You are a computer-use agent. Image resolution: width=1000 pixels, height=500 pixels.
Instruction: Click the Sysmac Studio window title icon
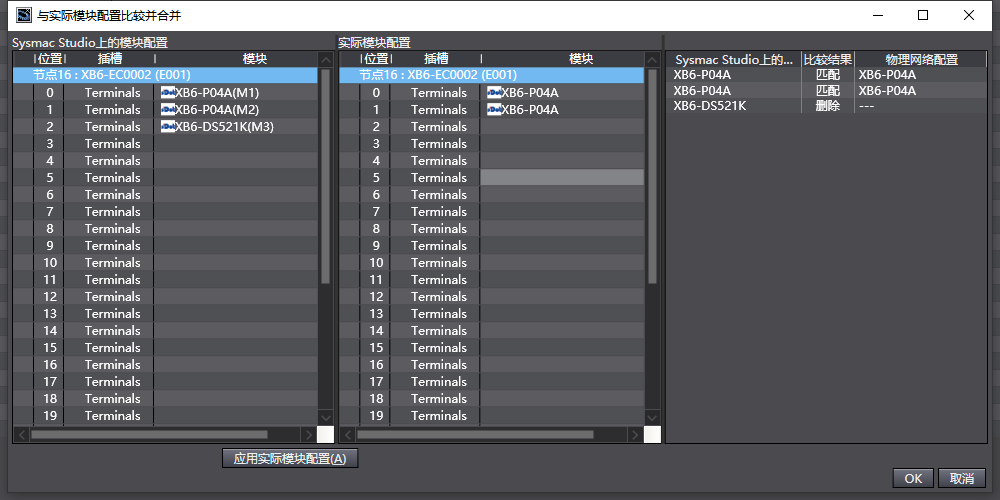24,15
